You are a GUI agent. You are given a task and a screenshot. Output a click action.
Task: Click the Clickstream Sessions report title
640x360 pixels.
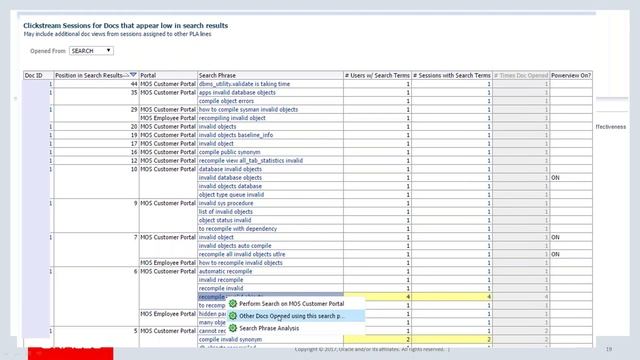tap(126, 26)
